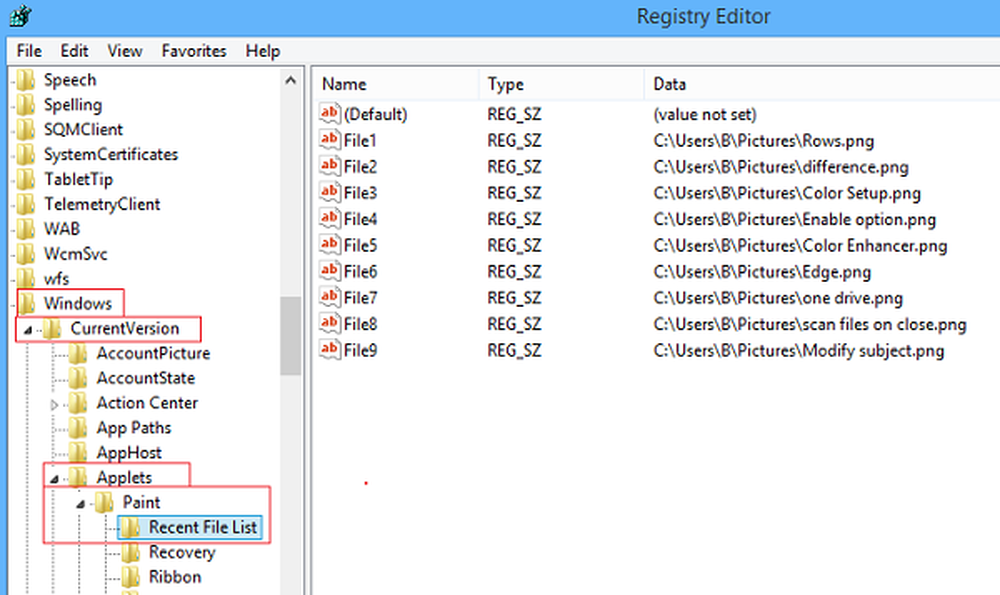Image resolution: width=1000 pixels, height=595 pixels.
Task: Click the AppHost folder icon
Action: click(78, 453)
